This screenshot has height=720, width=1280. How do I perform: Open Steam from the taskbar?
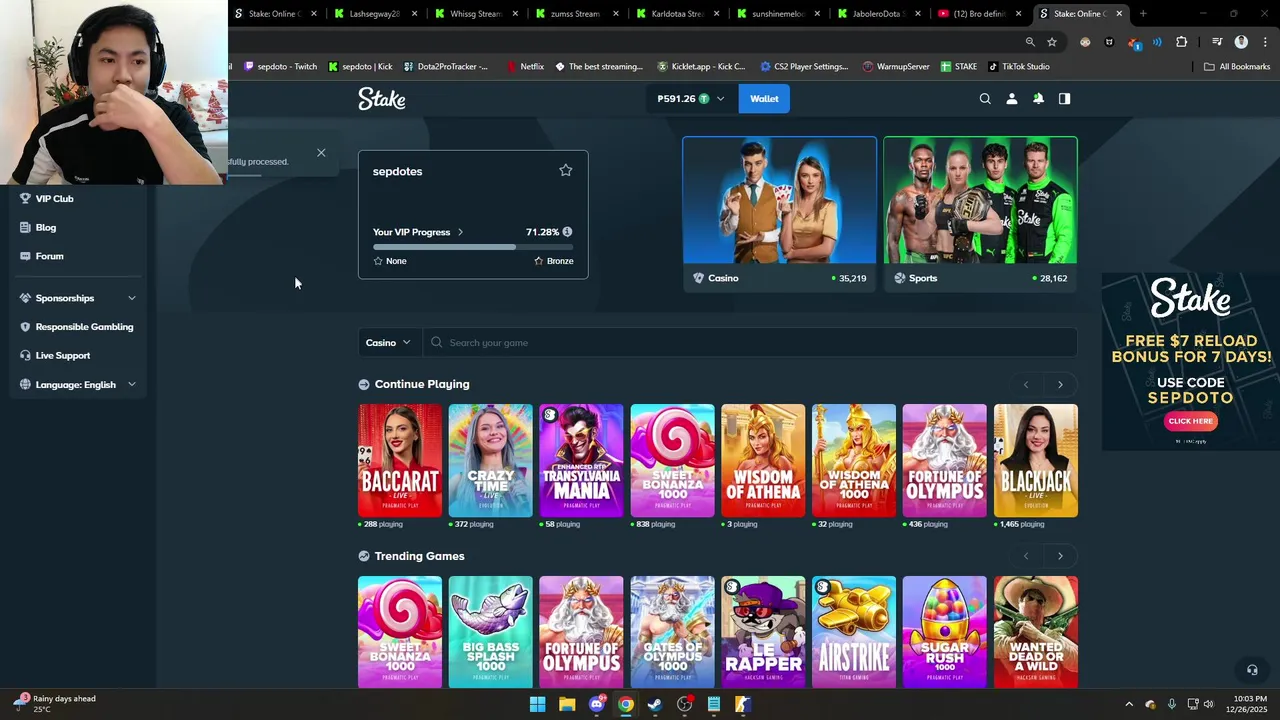click(655, 704)
